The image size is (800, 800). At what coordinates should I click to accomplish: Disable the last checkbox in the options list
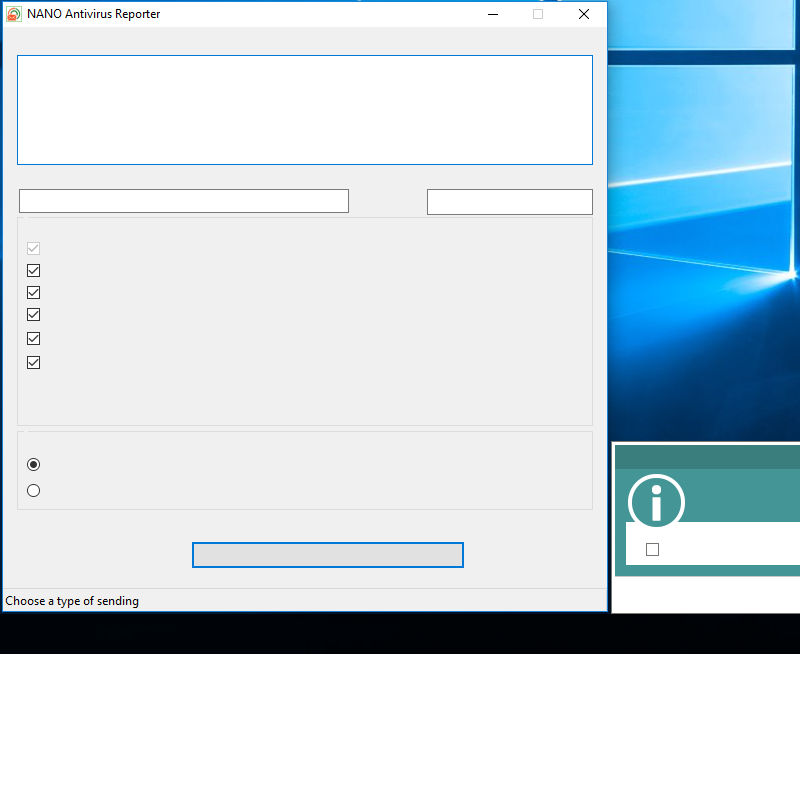tap(33, 362)
